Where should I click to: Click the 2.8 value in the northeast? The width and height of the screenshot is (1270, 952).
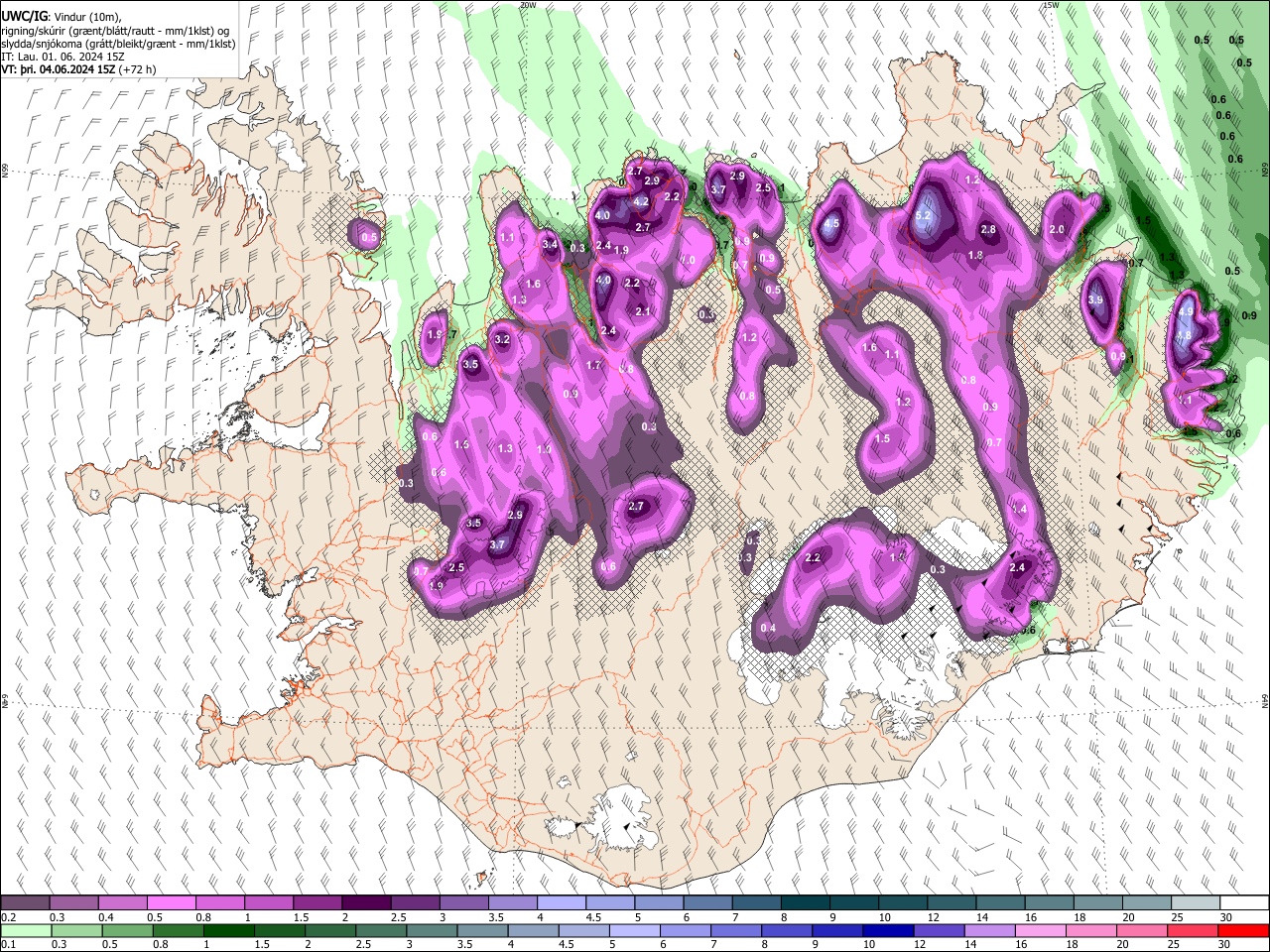988,229
